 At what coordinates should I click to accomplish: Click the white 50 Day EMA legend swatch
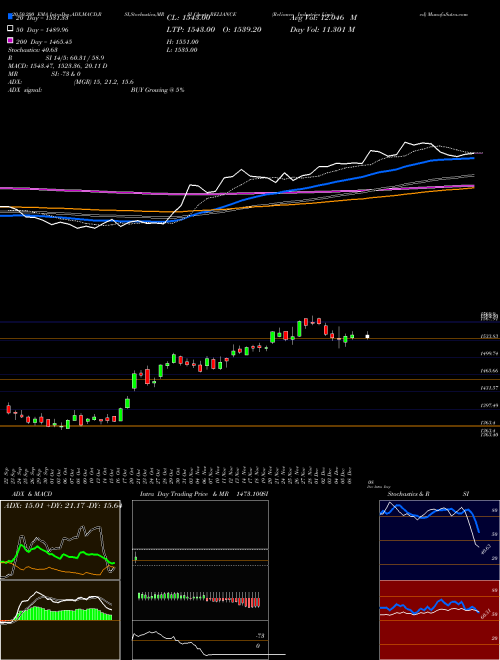[x=10, y=29]
